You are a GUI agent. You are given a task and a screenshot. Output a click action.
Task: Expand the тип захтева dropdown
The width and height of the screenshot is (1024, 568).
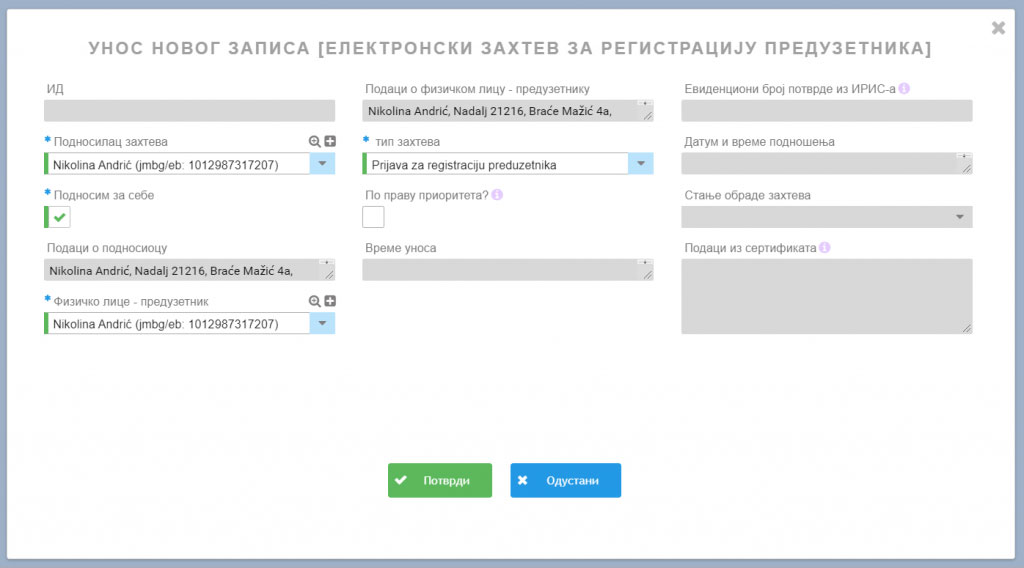click(640, 164)
